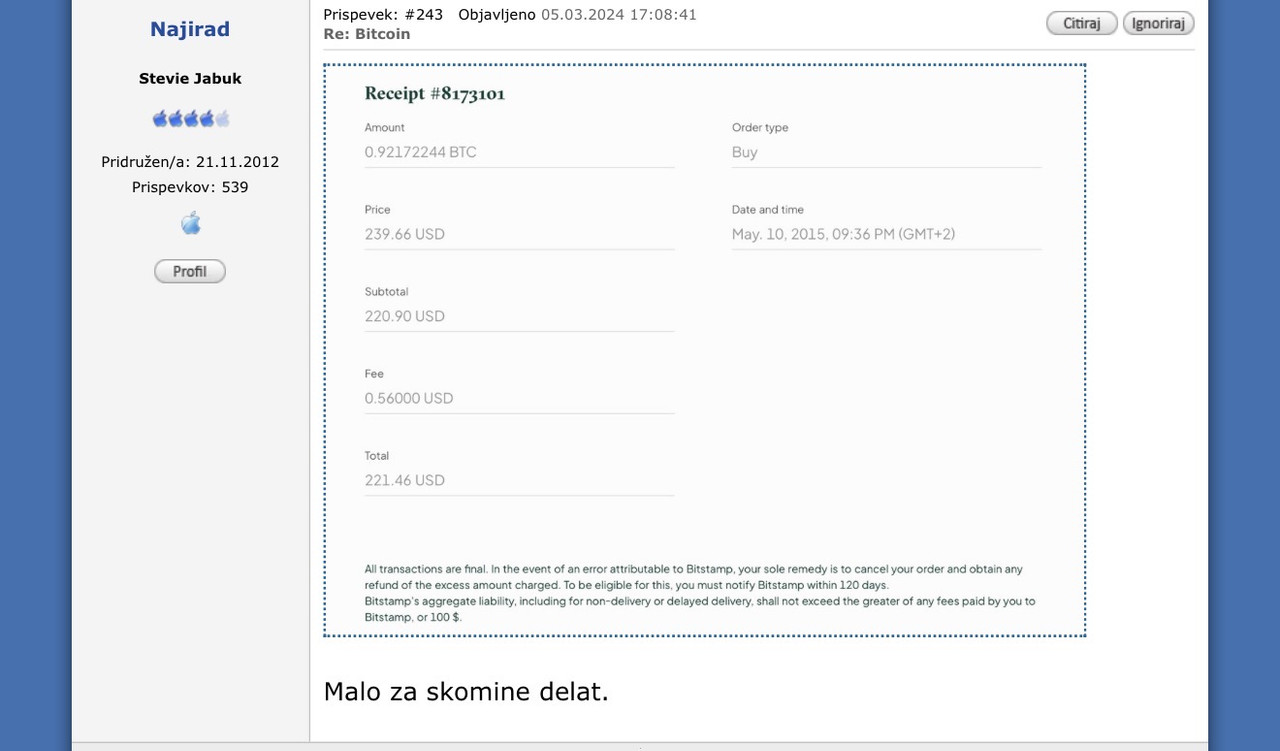Click the fee value 0.56000 USD

coord(409,398)
